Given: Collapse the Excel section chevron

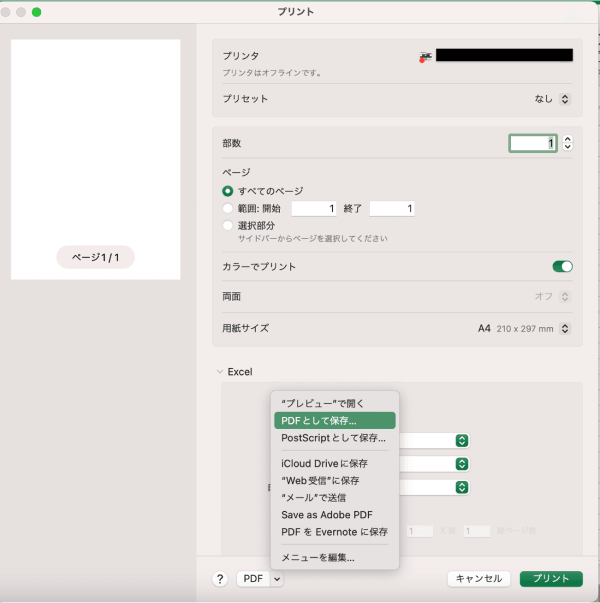Looking at the screenshot, I should 220,372.
